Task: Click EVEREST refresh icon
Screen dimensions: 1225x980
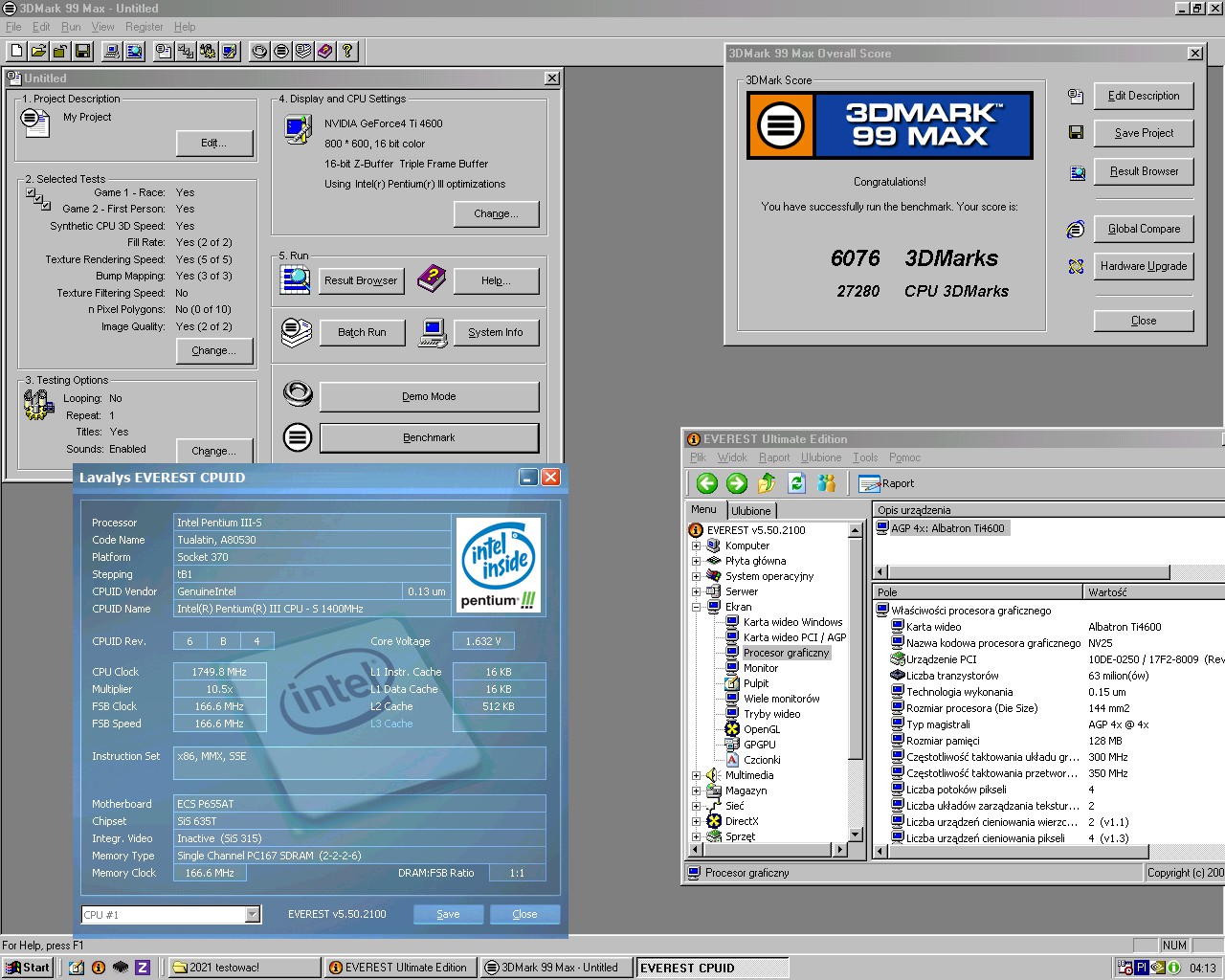Action: click(x=796, y=483)
